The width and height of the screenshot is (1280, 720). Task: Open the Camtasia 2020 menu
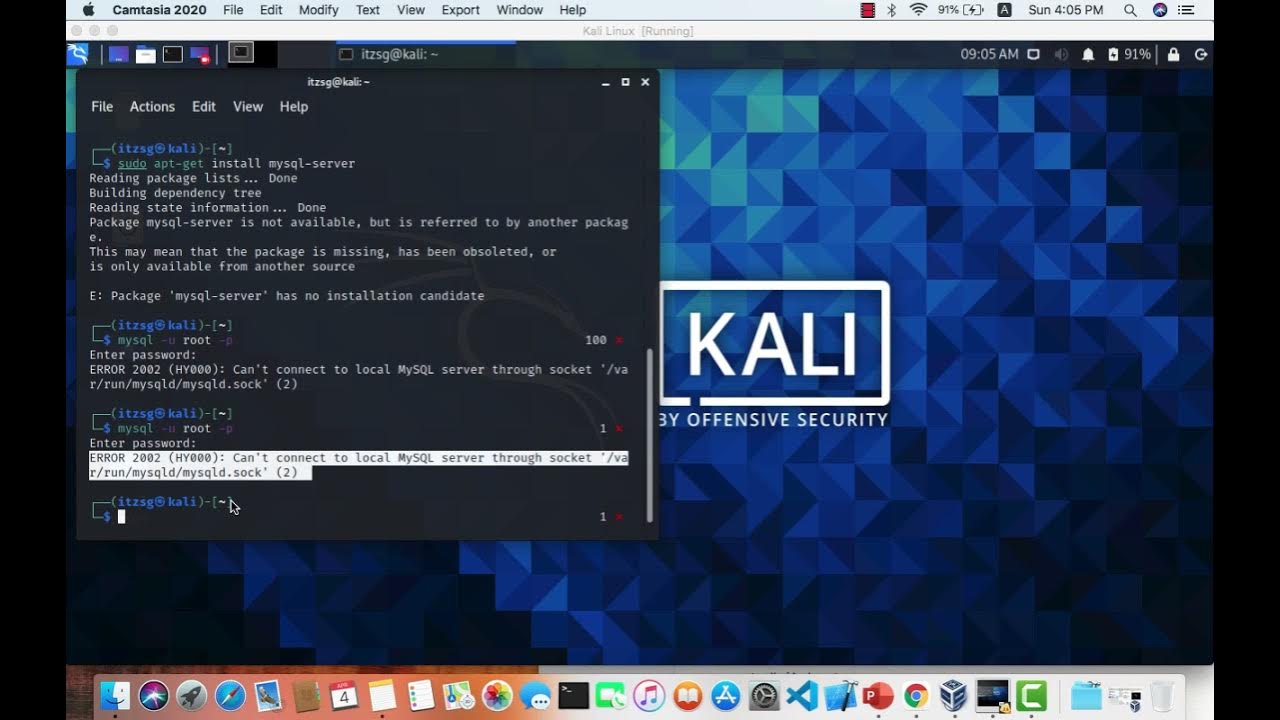coord(159,10)
